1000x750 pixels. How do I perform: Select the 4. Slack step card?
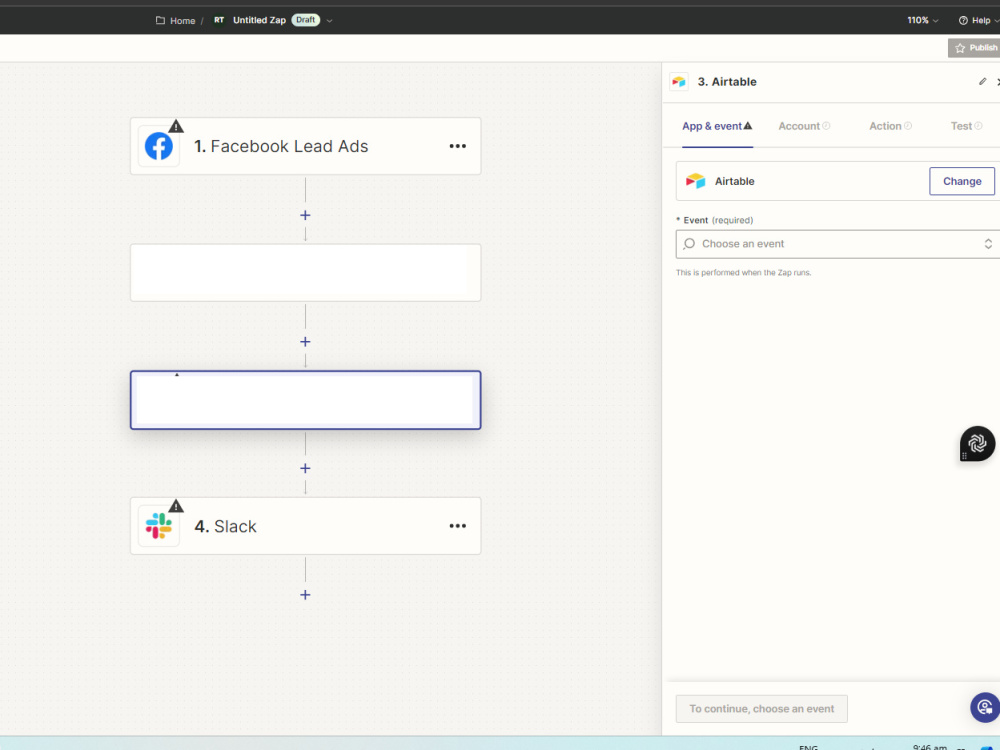305,526
